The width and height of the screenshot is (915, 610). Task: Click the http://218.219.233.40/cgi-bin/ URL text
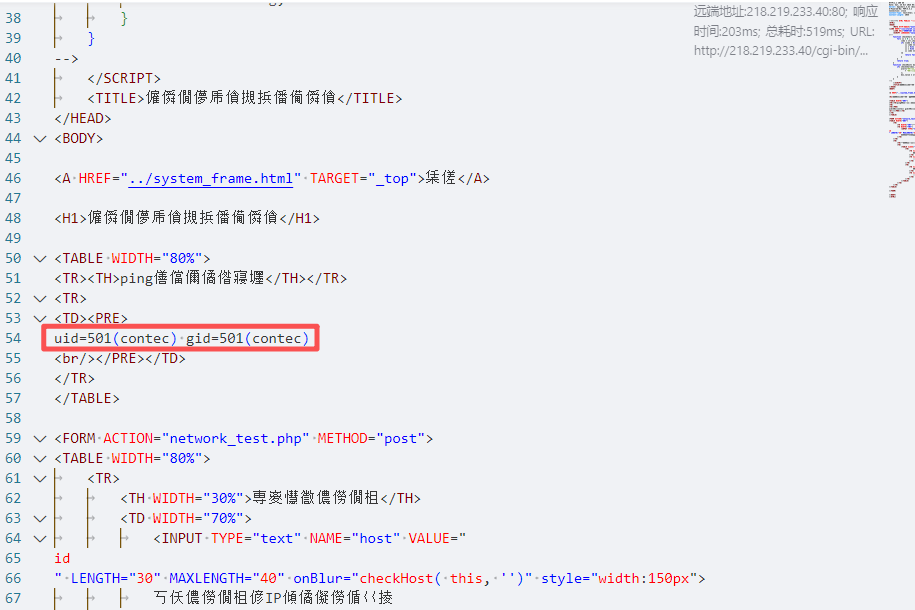click(x=781, y=51)
